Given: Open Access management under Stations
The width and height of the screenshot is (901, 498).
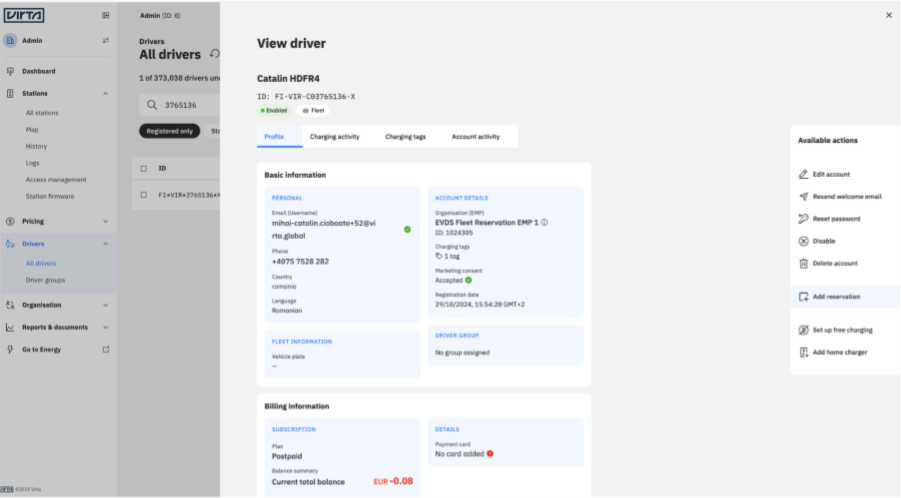Looking at the screenshot, I should pos(56,180).
